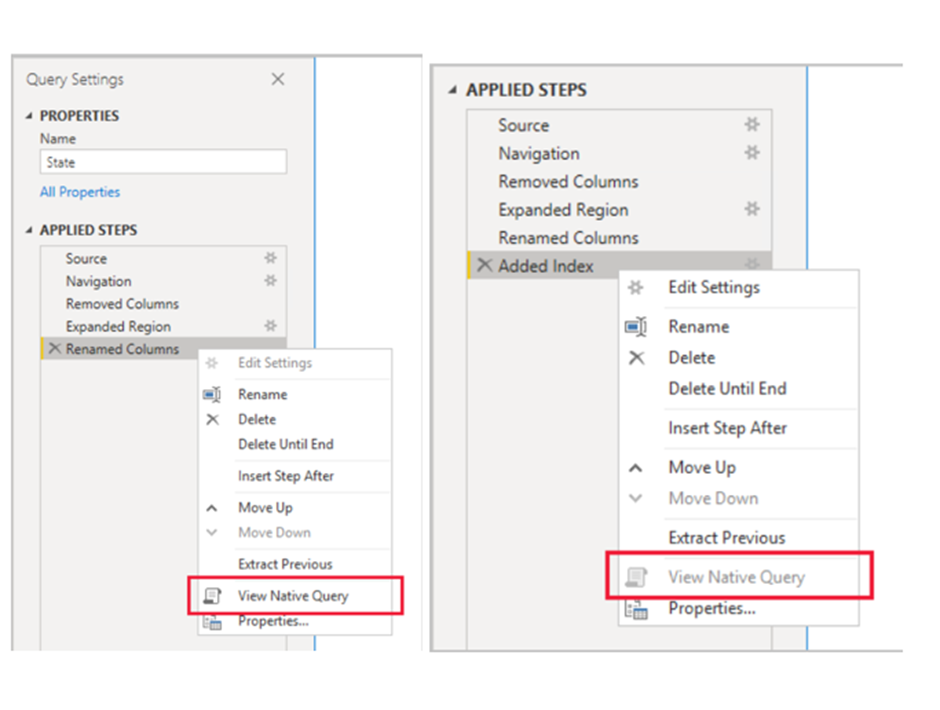Screen dimensions: 940x710
Task: Collapse the PROPERTIES section
Action: (x=29, y=116)
